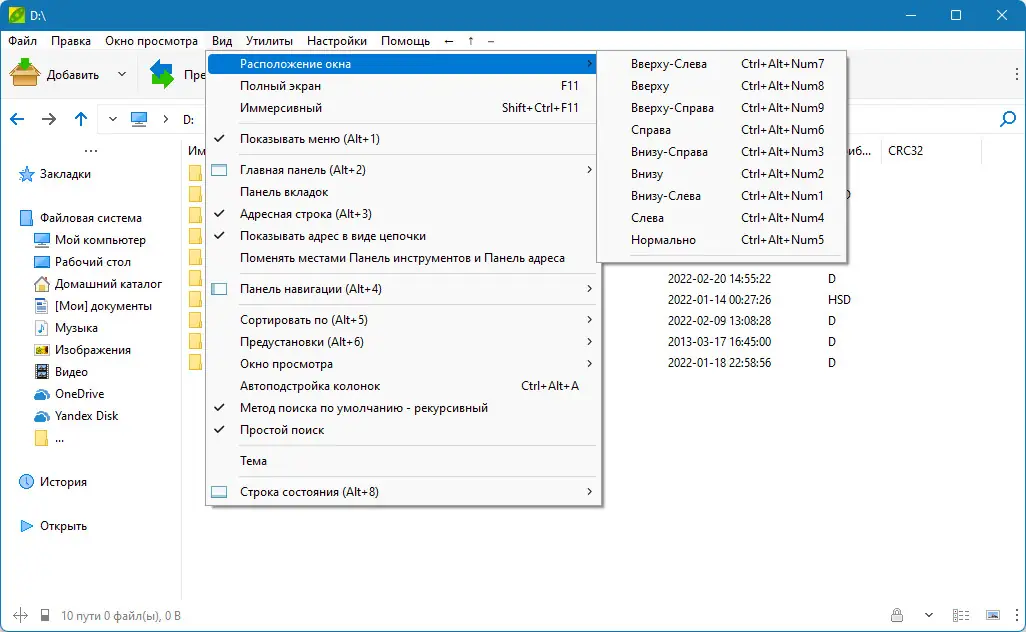1026x632 pixels.
Task: Go back with the left arrow
Action: [17, 119]
